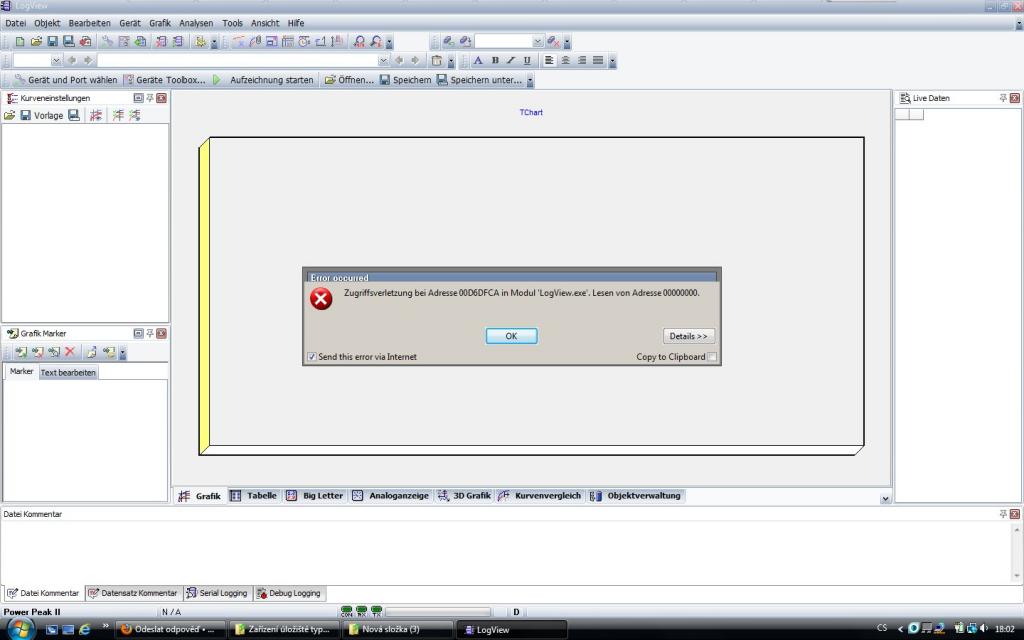1024x640 pixels.
Task: Pin the Live Daten panel
Action: pyautogui.click(x=1003, y=98)
